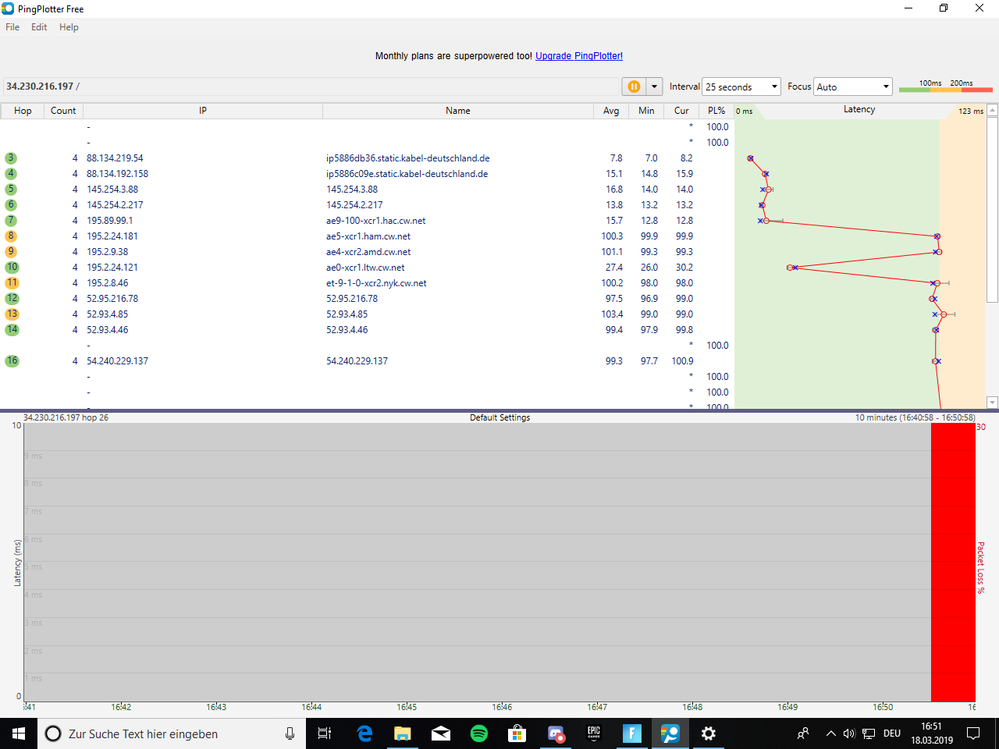Select the green hop 7 circle icon

pyautogui.click(x=11, y=220)
